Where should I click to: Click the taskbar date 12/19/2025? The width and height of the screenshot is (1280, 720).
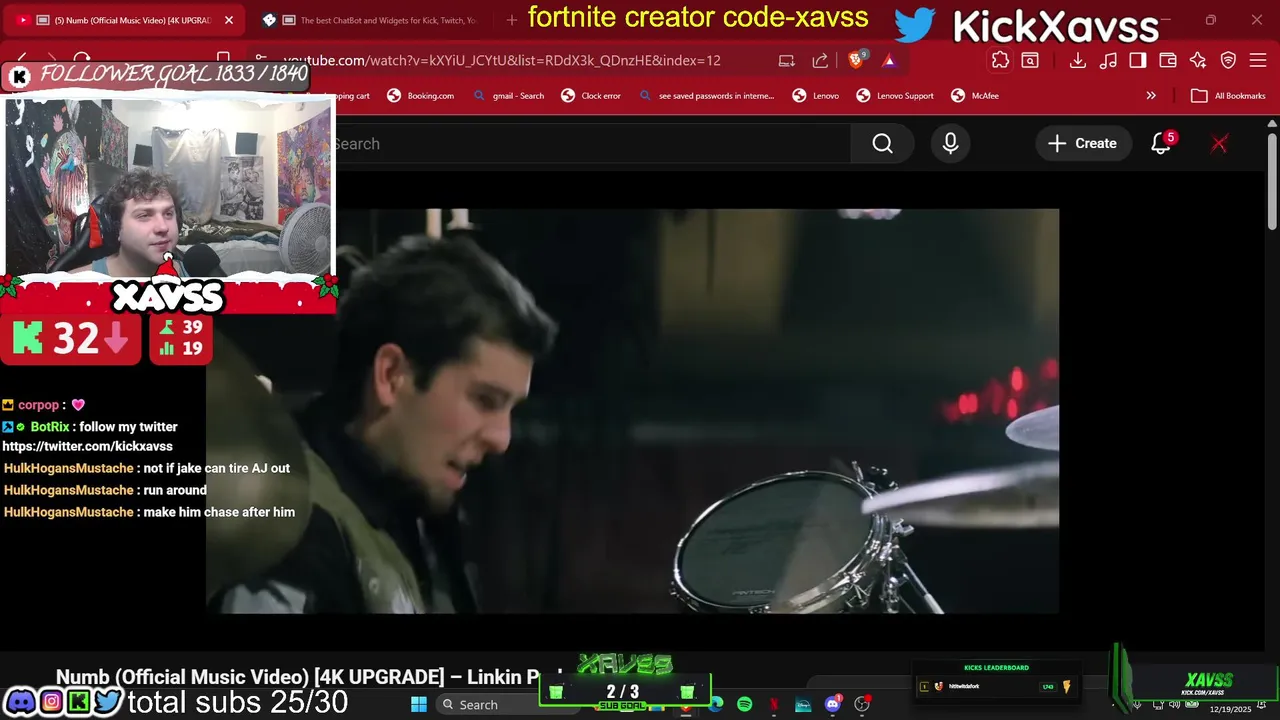click(1230, 709)
